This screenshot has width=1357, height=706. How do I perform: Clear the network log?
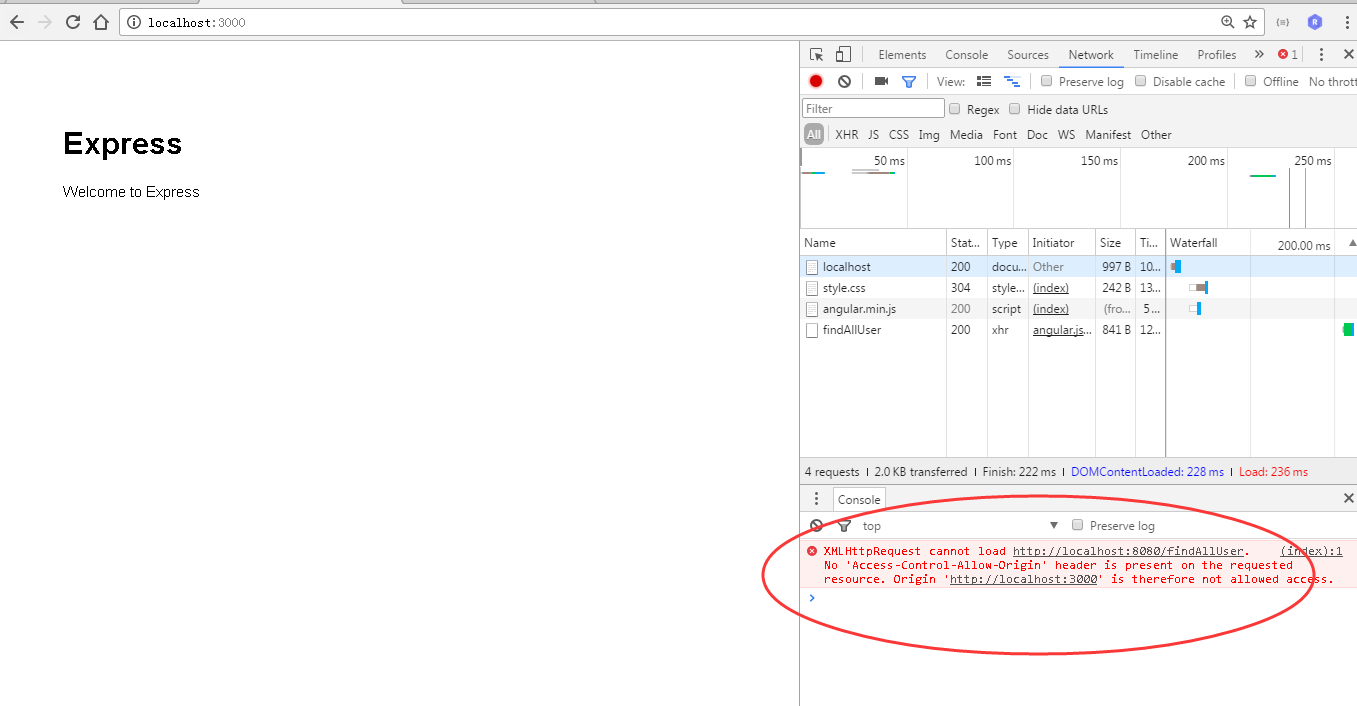845,81
